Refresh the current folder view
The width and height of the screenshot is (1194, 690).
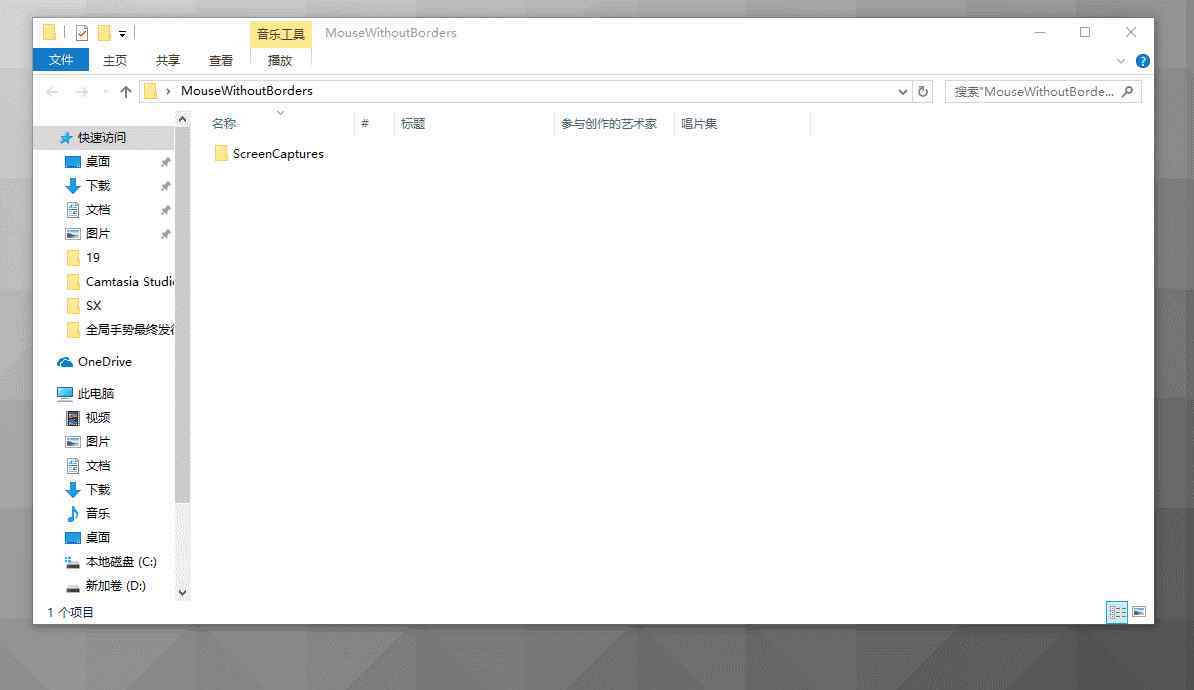(923, 91)
